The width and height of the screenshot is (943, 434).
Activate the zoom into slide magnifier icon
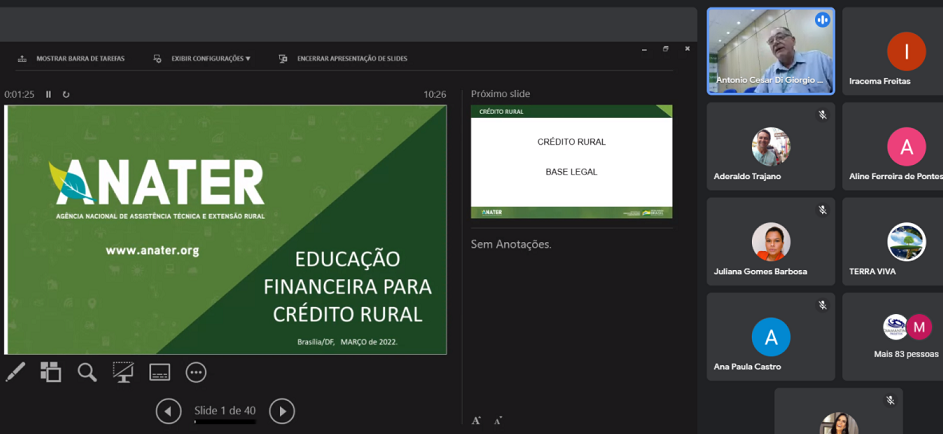pos(87,372)
